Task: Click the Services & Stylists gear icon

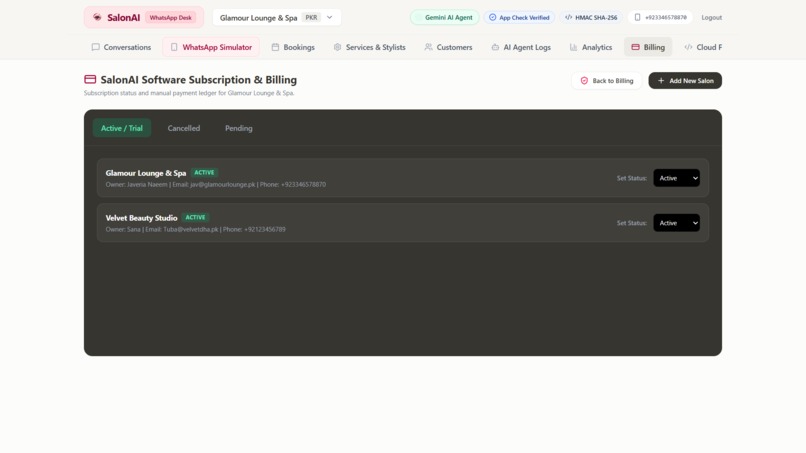Action: [337, 47]
